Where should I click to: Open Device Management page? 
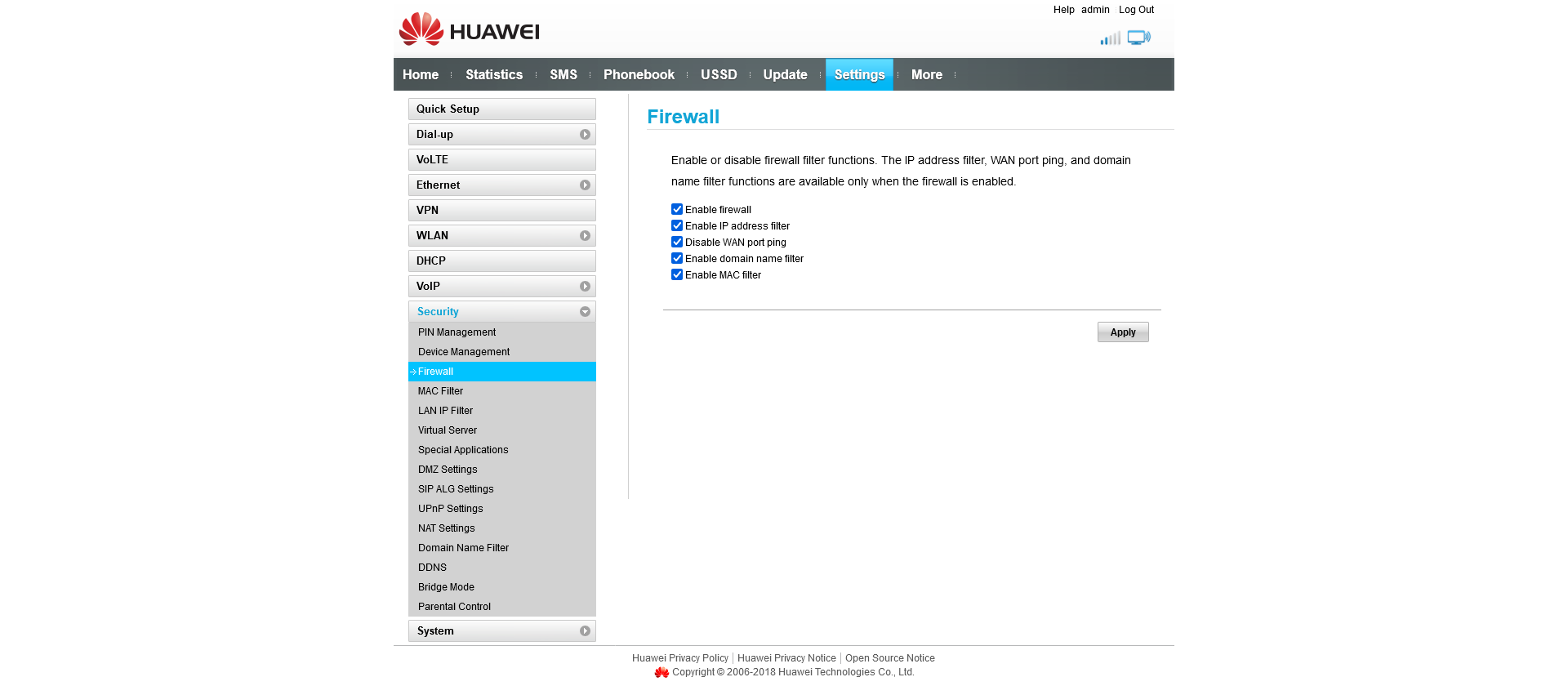click(x=502, y=352)
